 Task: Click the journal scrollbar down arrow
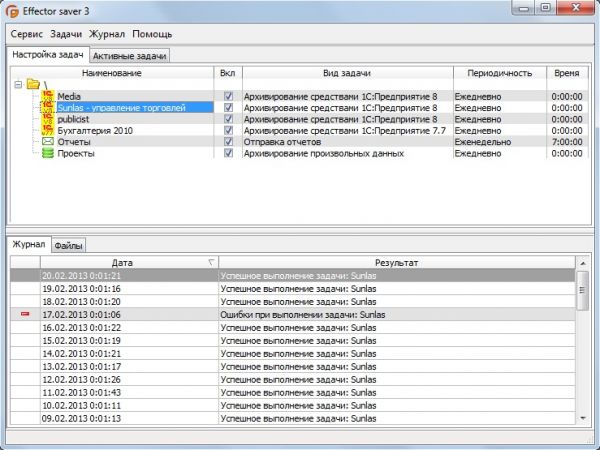tap(582, 418)
